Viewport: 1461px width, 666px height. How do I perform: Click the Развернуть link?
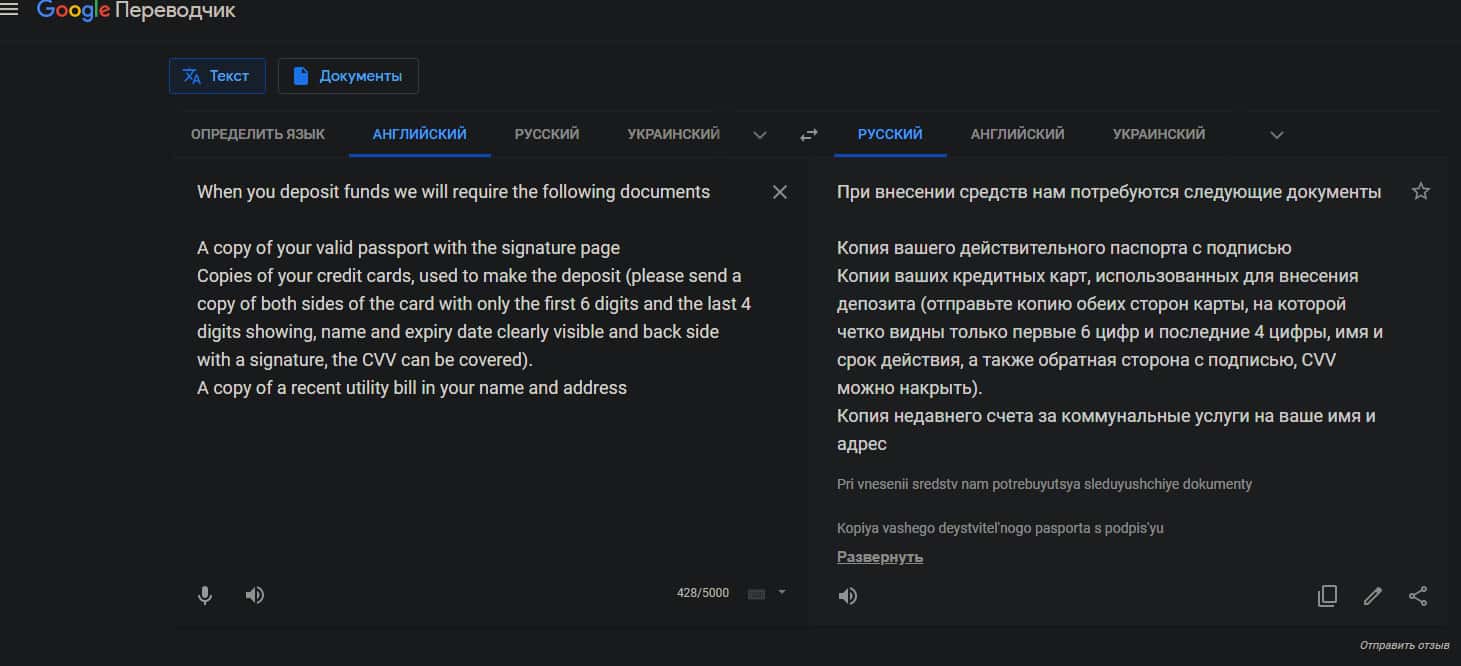point(880,557)
